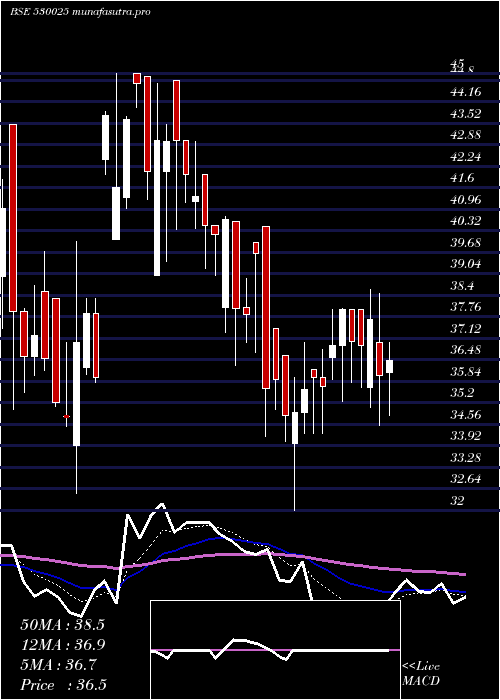Click the 33.28 price axis label
The width and height of the screenshot is (500, 700).
466,457
